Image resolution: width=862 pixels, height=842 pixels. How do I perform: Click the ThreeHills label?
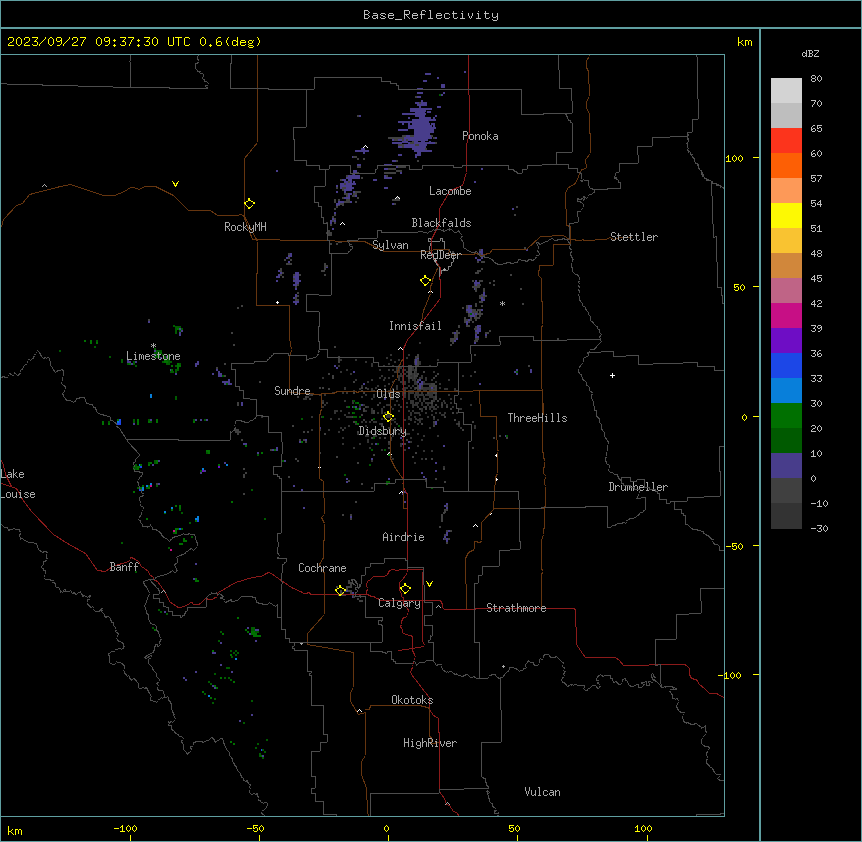tap(537, 418)
